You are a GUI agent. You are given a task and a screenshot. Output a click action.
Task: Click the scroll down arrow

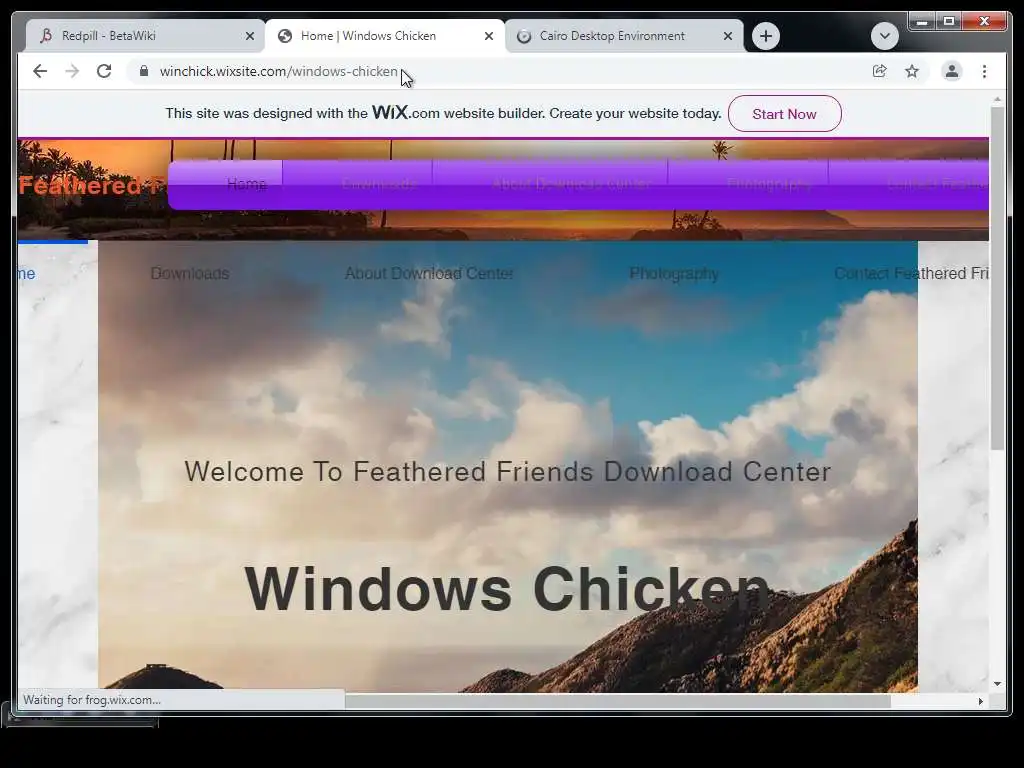997,684
